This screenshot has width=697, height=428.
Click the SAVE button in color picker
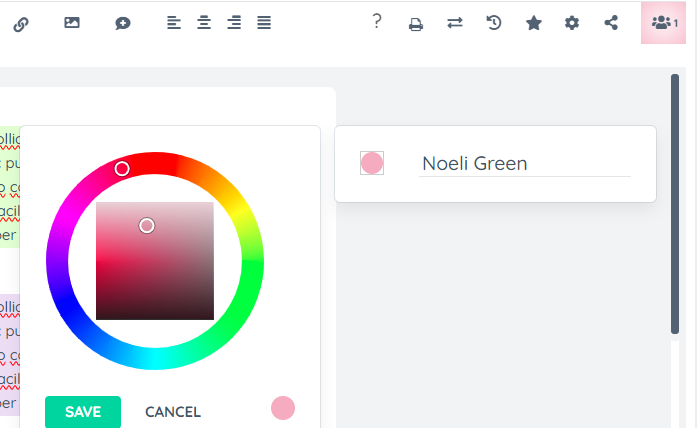coord(83,412)
